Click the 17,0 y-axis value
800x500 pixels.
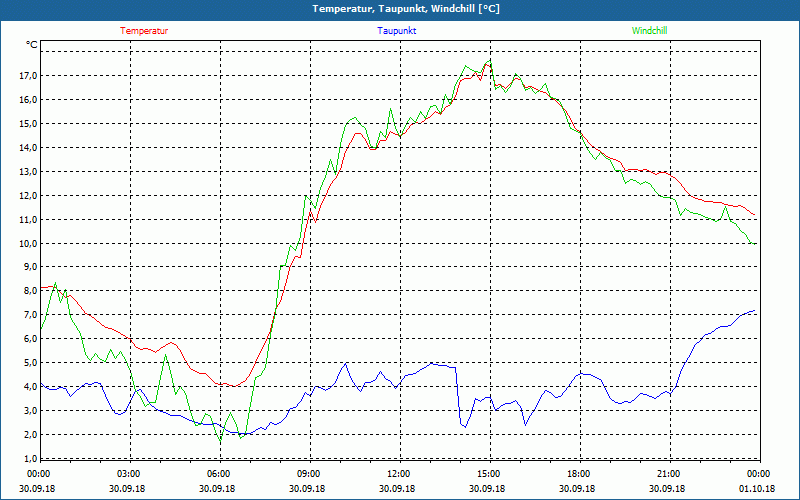click(29, 76)
